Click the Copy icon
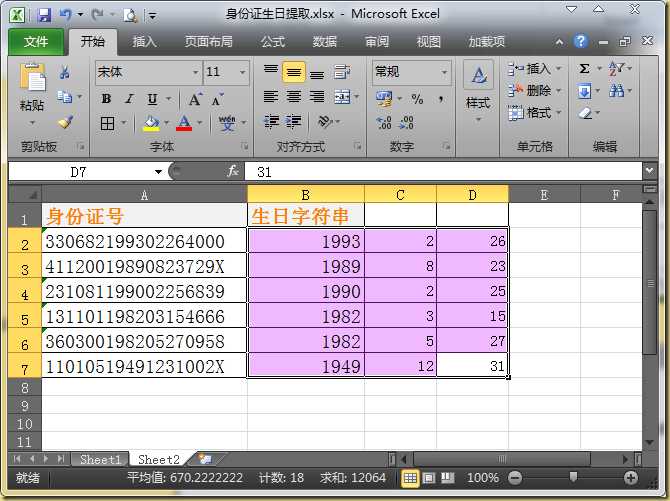Image resolution: width=670 pixels, height=501 pixels. tap(65, 97)
